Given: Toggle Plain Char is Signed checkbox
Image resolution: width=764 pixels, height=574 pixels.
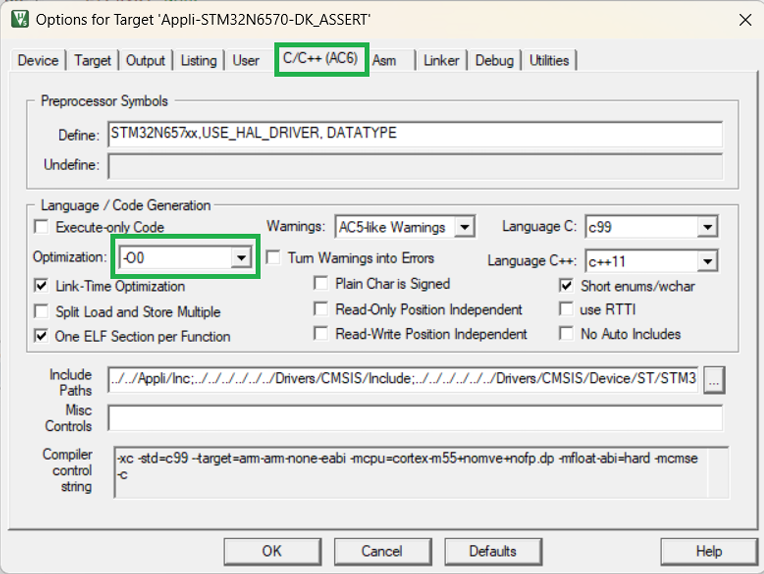Looking at the screenshot, I should (x=321, y=283).
